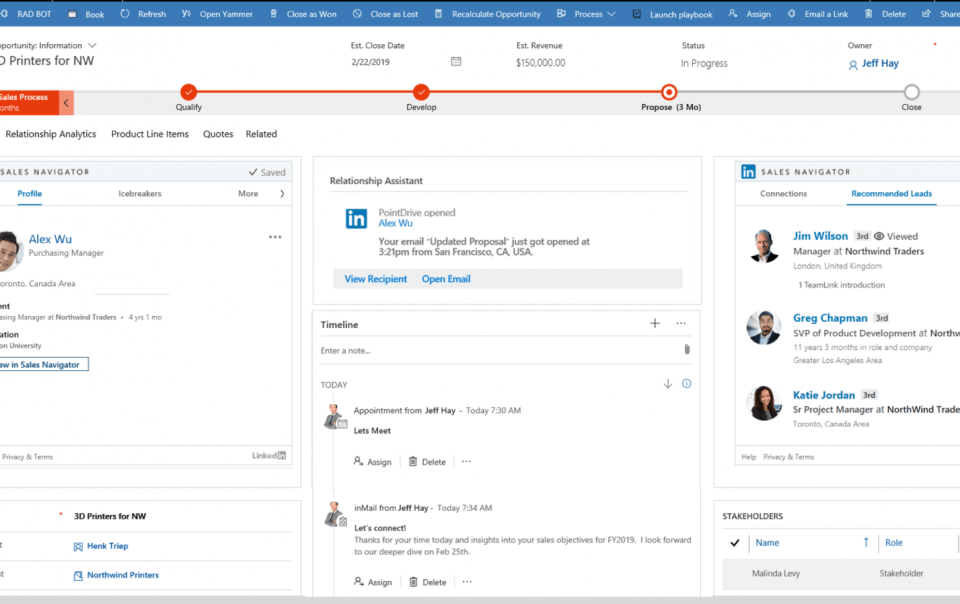Open Jeff Hay owner link
This screenshot has height=604, width=960.
tap(880, 64)
